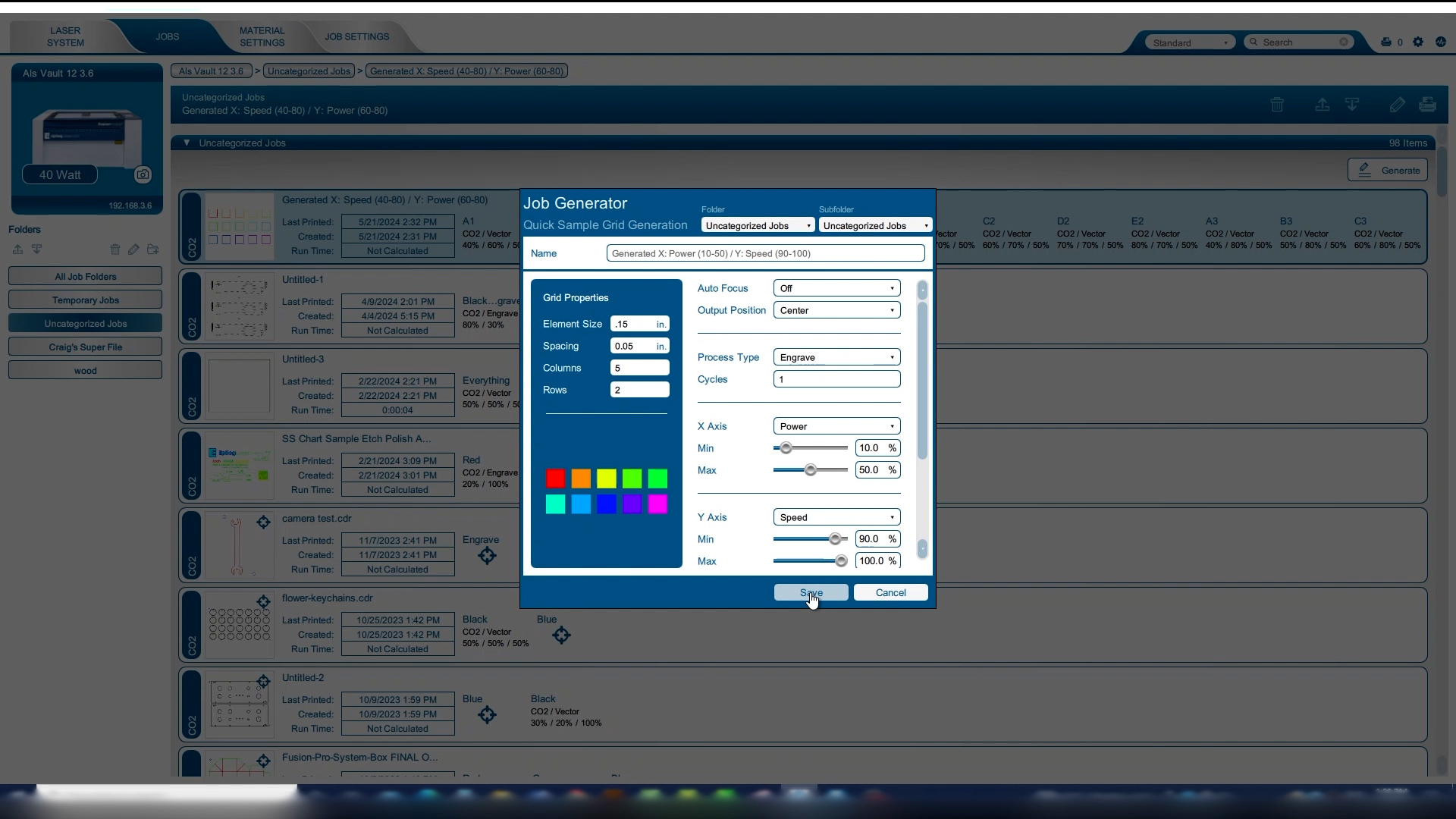The width and height of the screenshot is (1456, 819).
Task: Select the Temporary Jobs folder
Action: 85,300
